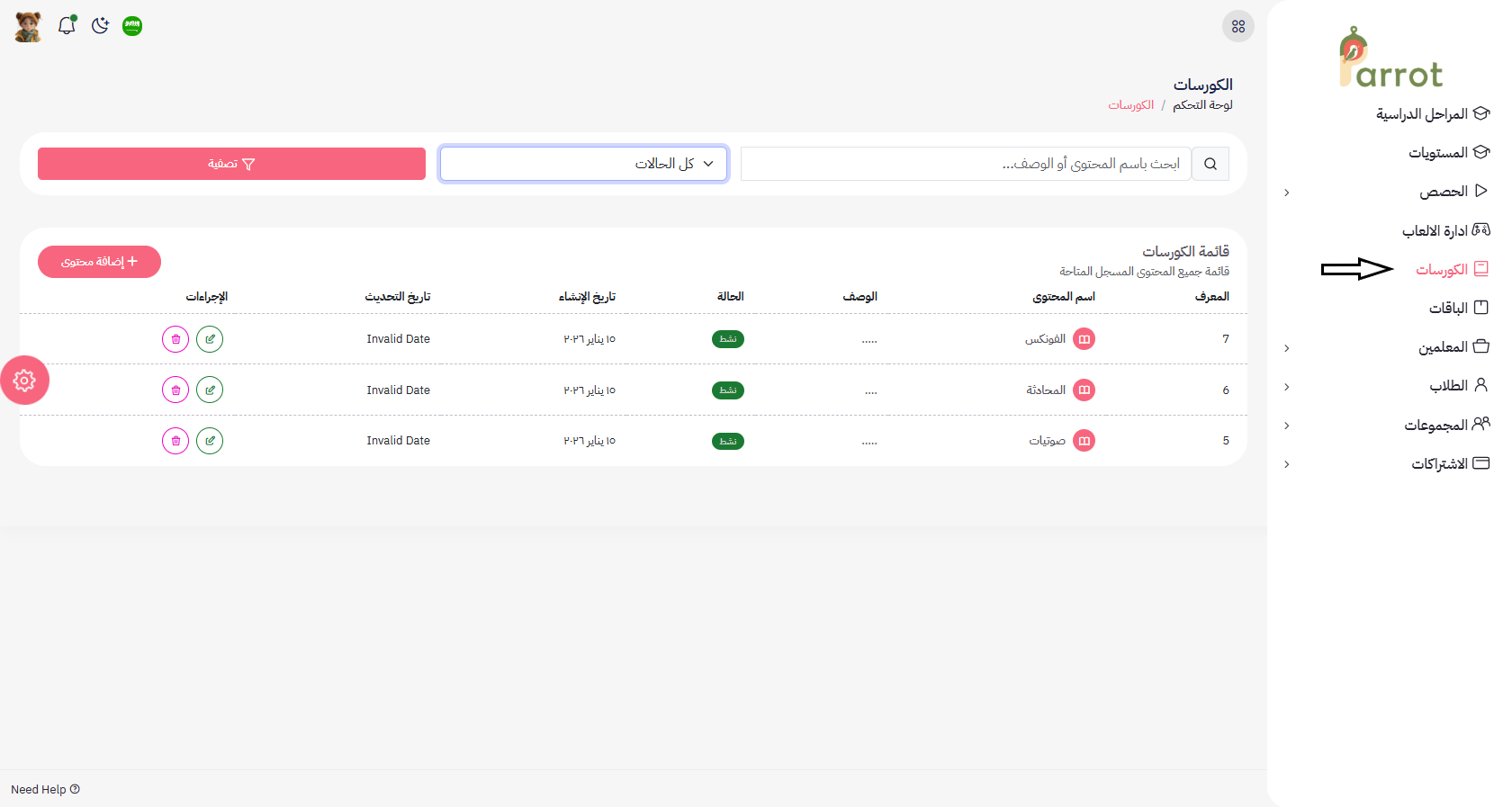Click the grid apps icon in header
The width and height of the screenshot is (1512, 807).
coord(1237,26)
